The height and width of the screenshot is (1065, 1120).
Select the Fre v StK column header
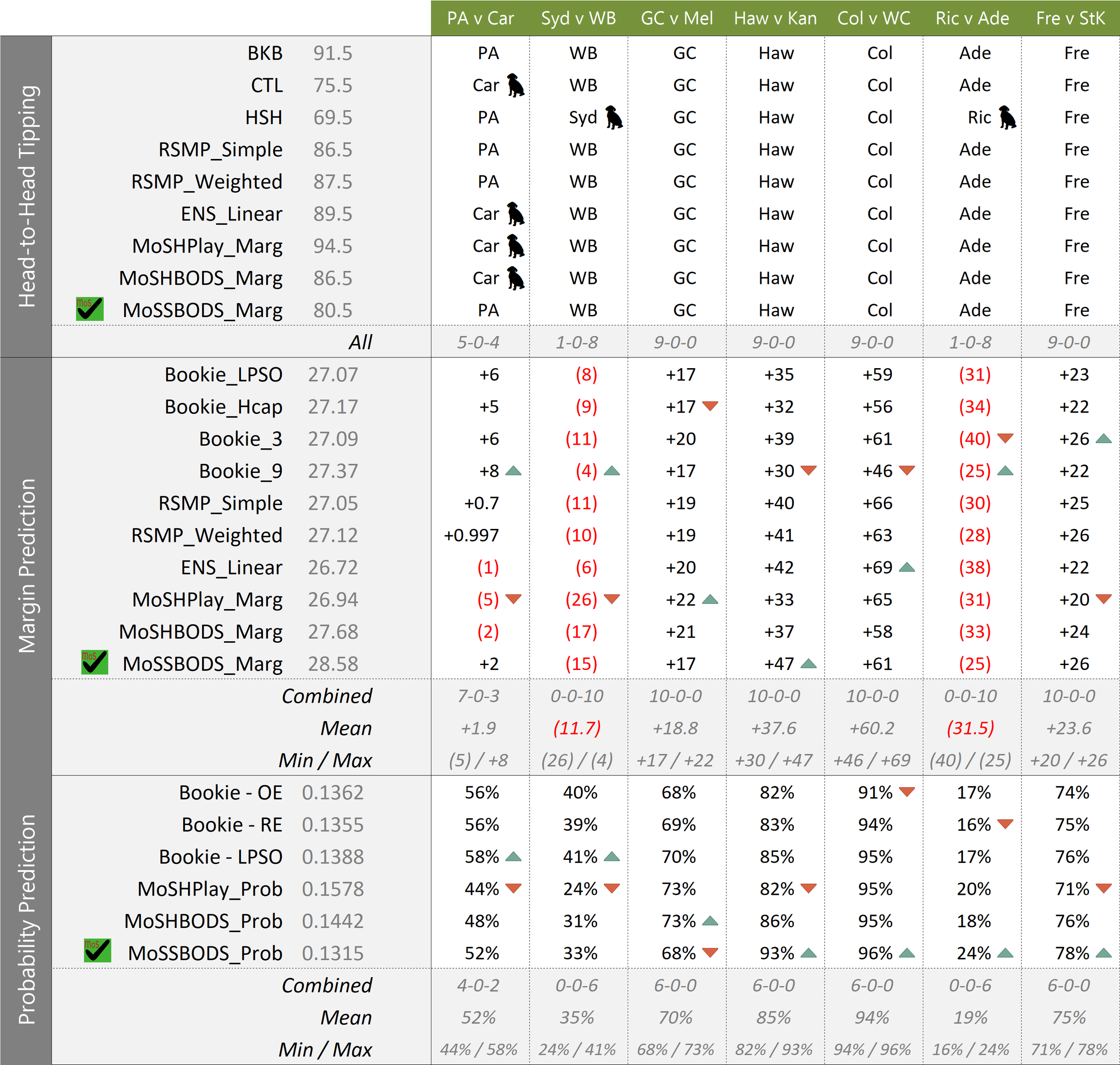(1070, 18)
